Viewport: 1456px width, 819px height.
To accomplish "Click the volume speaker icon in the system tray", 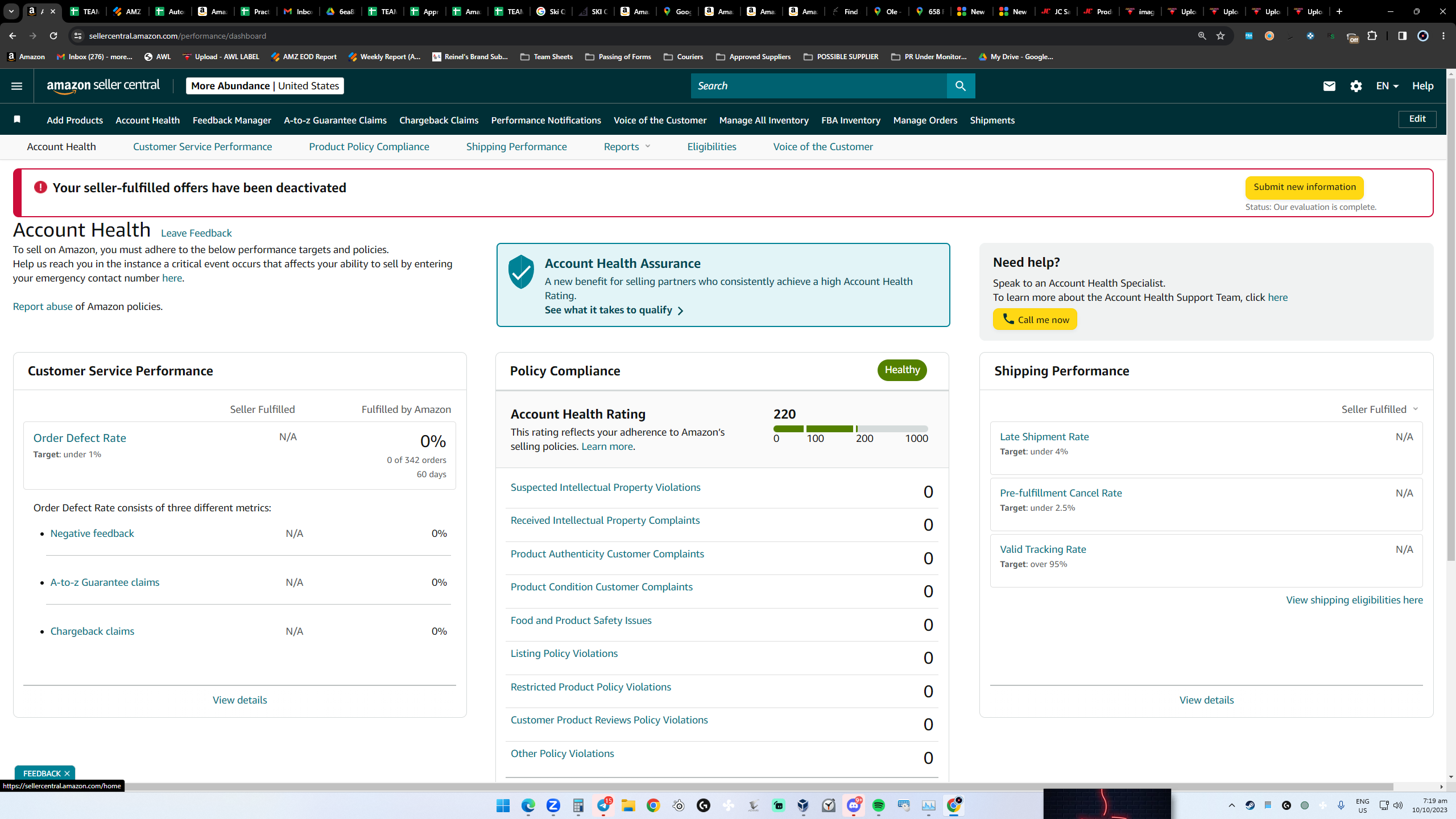I will tap(1398, 805).
